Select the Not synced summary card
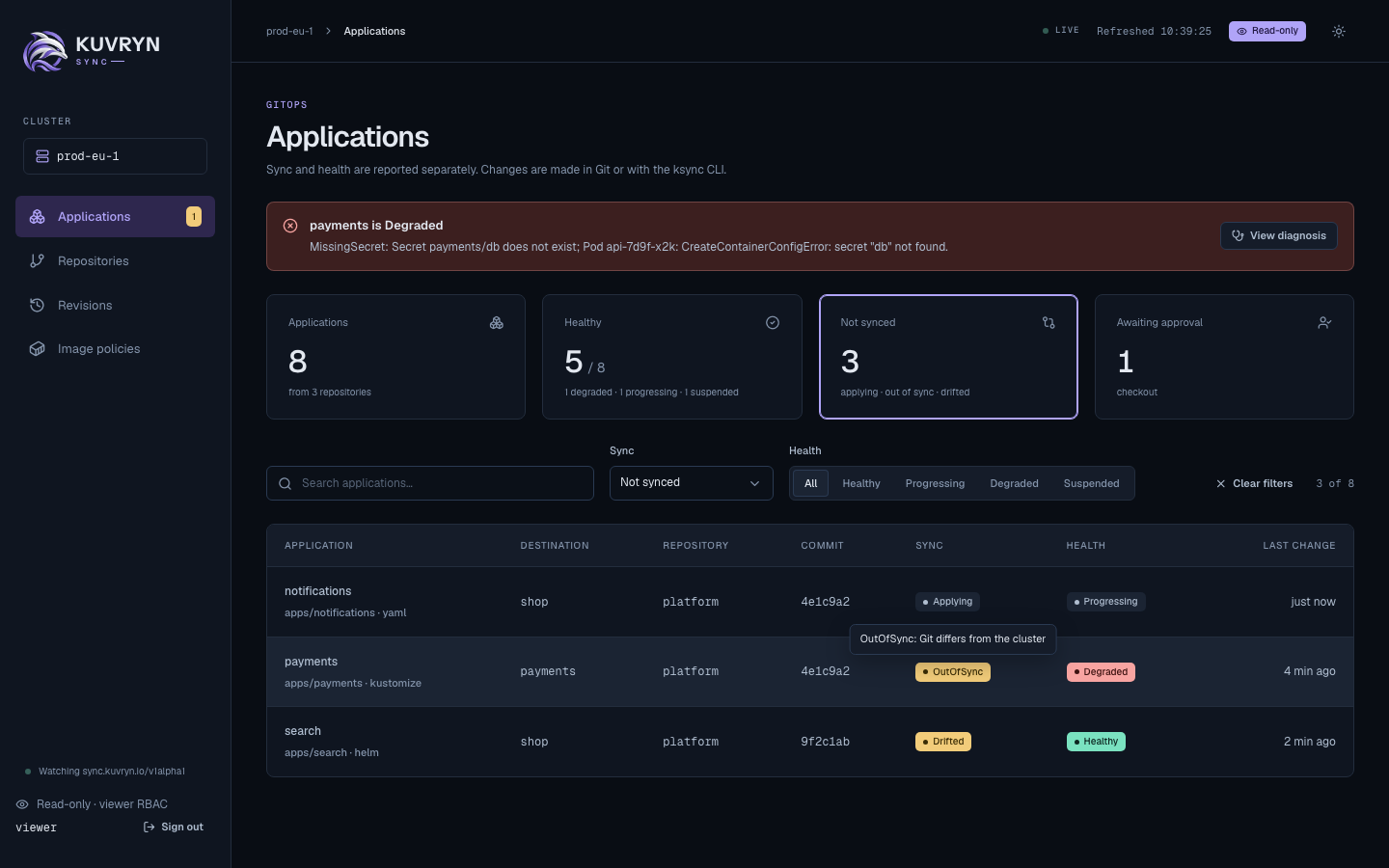This screenshot has height=868, width=1389. tap(948, 357)
